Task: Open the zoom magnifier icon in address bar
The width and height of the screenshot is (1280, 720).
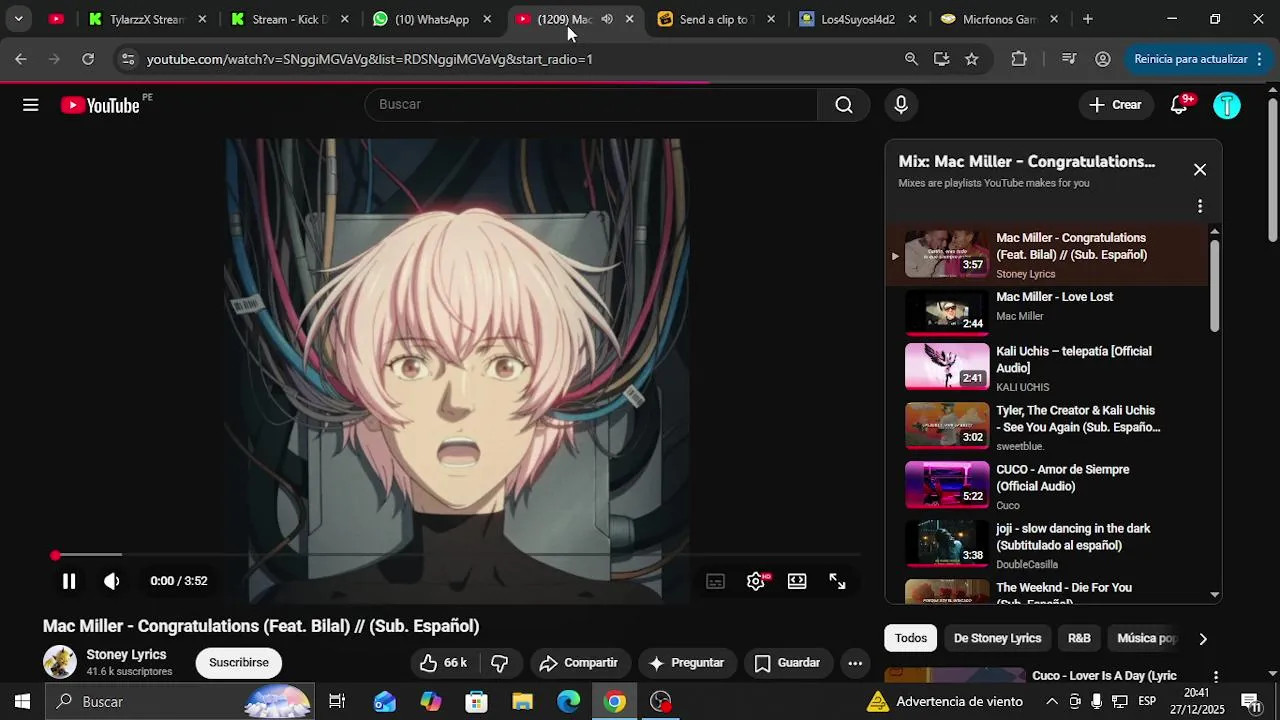Action: (x=911, y=59)
